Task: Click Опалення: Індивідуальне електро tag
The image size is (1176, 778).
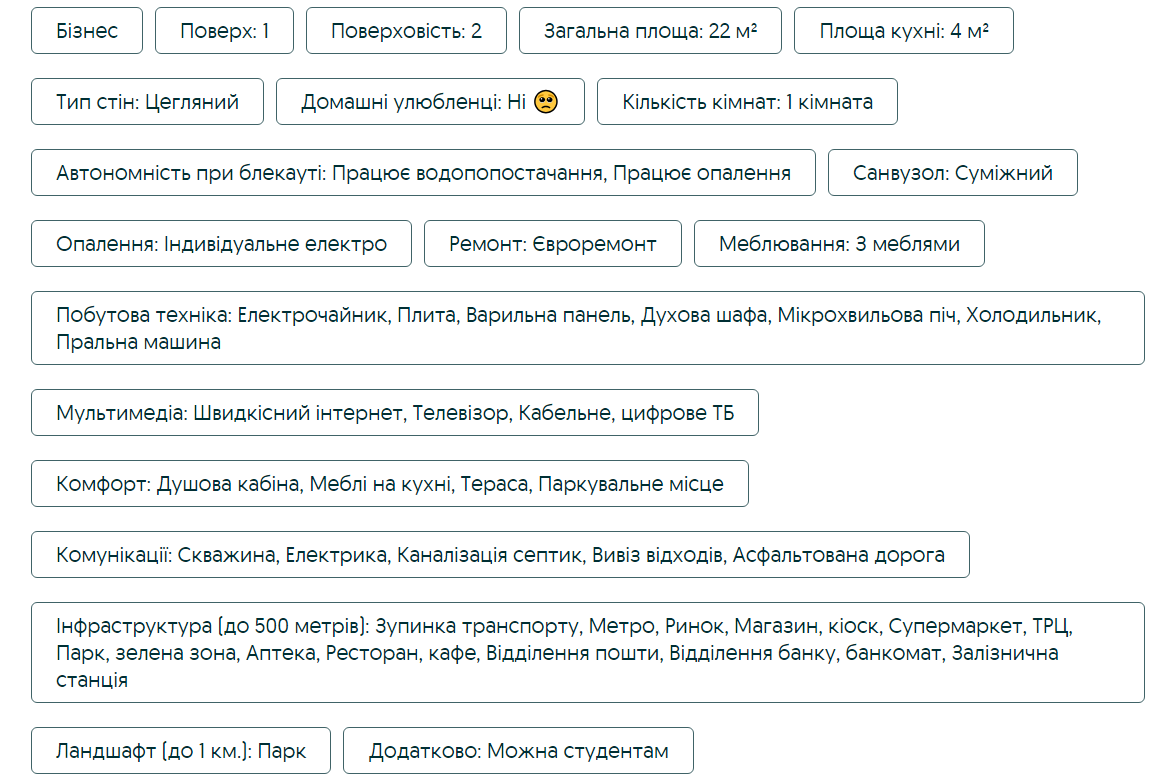Action: [x=221, y=244]
